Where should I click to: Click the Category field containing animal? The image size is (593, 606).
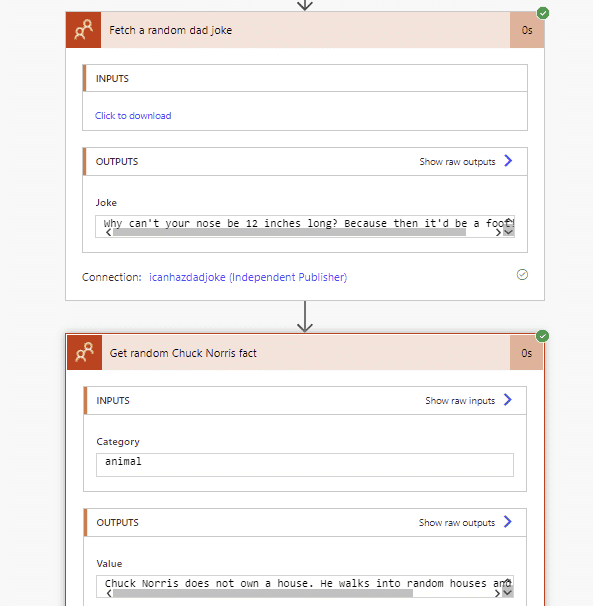(x=305, y=465)
